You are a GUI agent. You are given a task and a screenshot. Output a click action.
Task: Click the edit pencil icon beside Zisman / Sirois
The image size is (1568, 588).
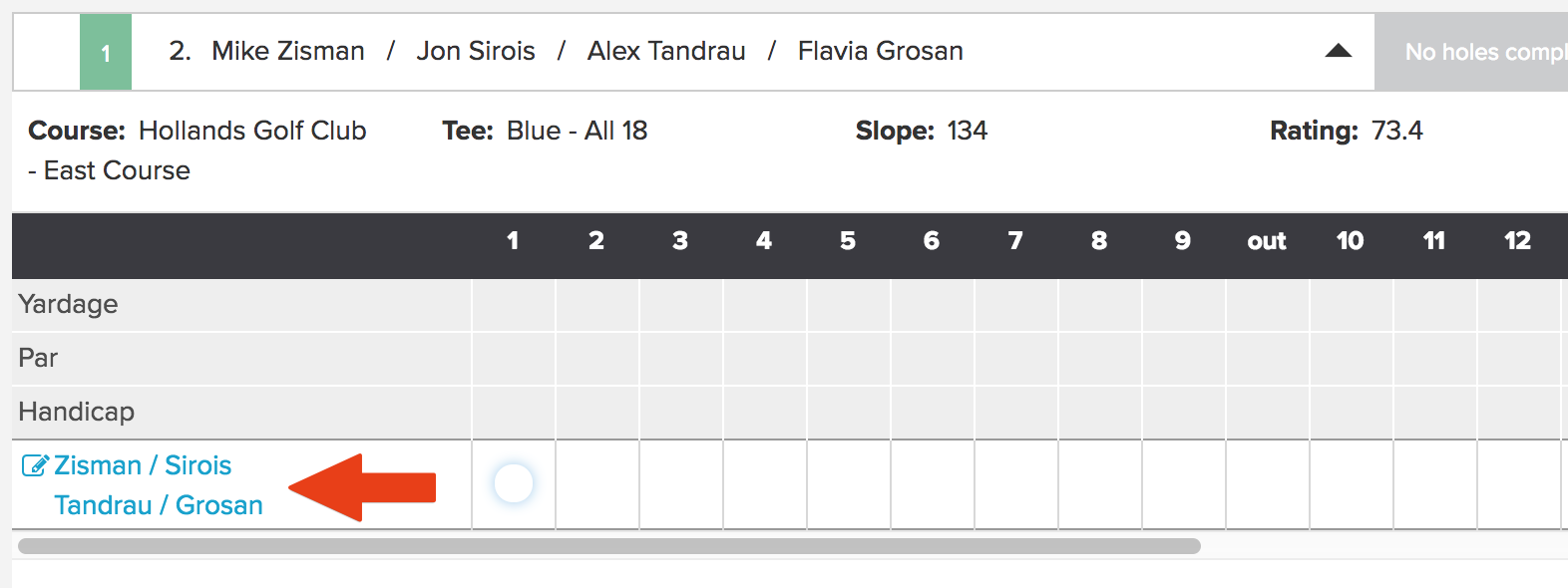click(35, 465)
